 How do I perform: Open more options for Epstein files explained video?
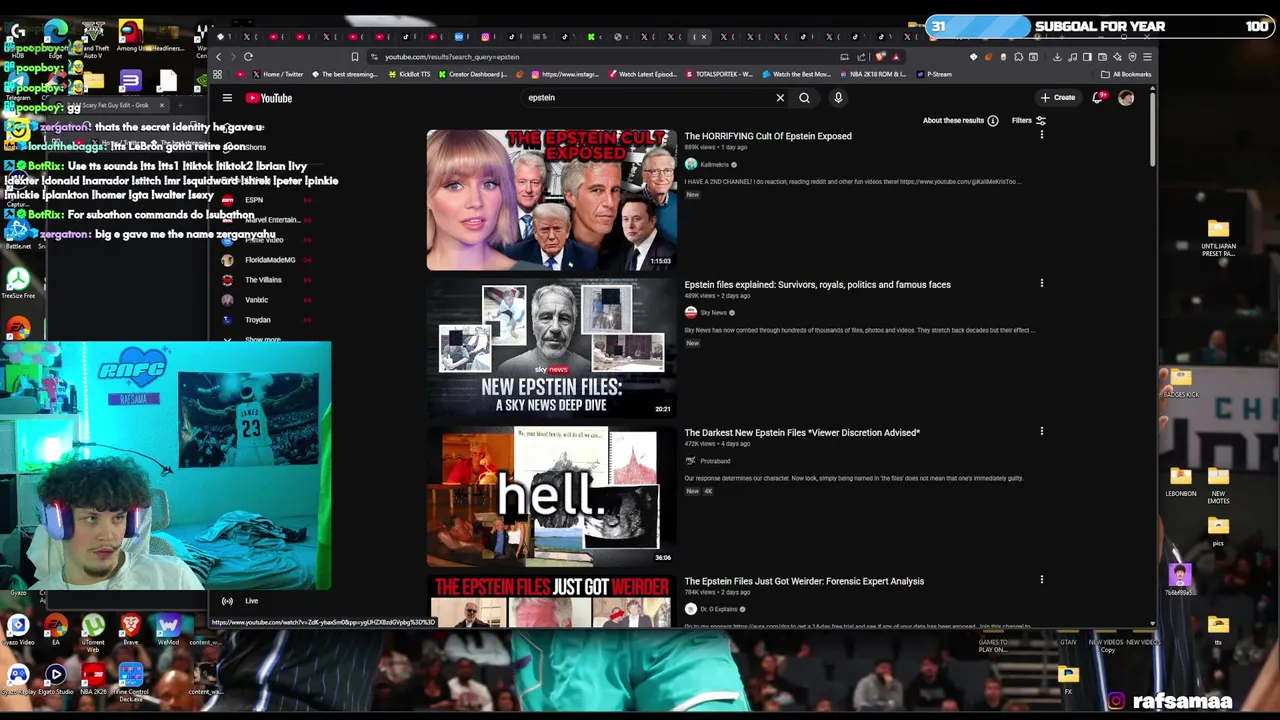click(1041, 284)
